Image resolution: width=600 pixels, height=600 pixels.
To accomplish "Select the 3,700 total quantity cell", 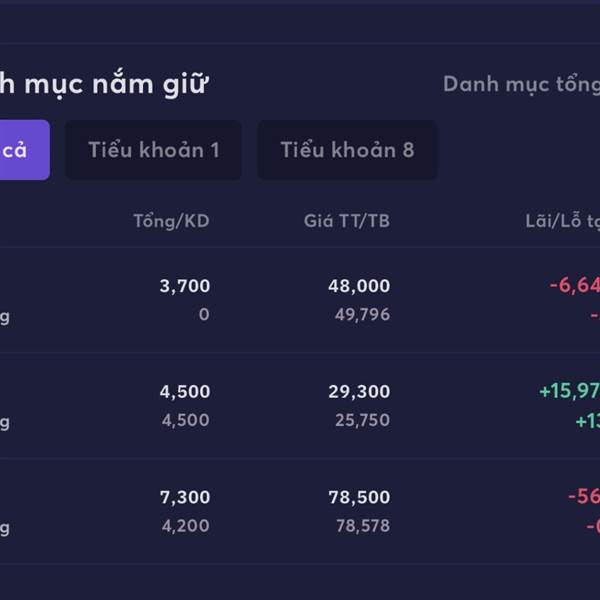I will 184,286.
